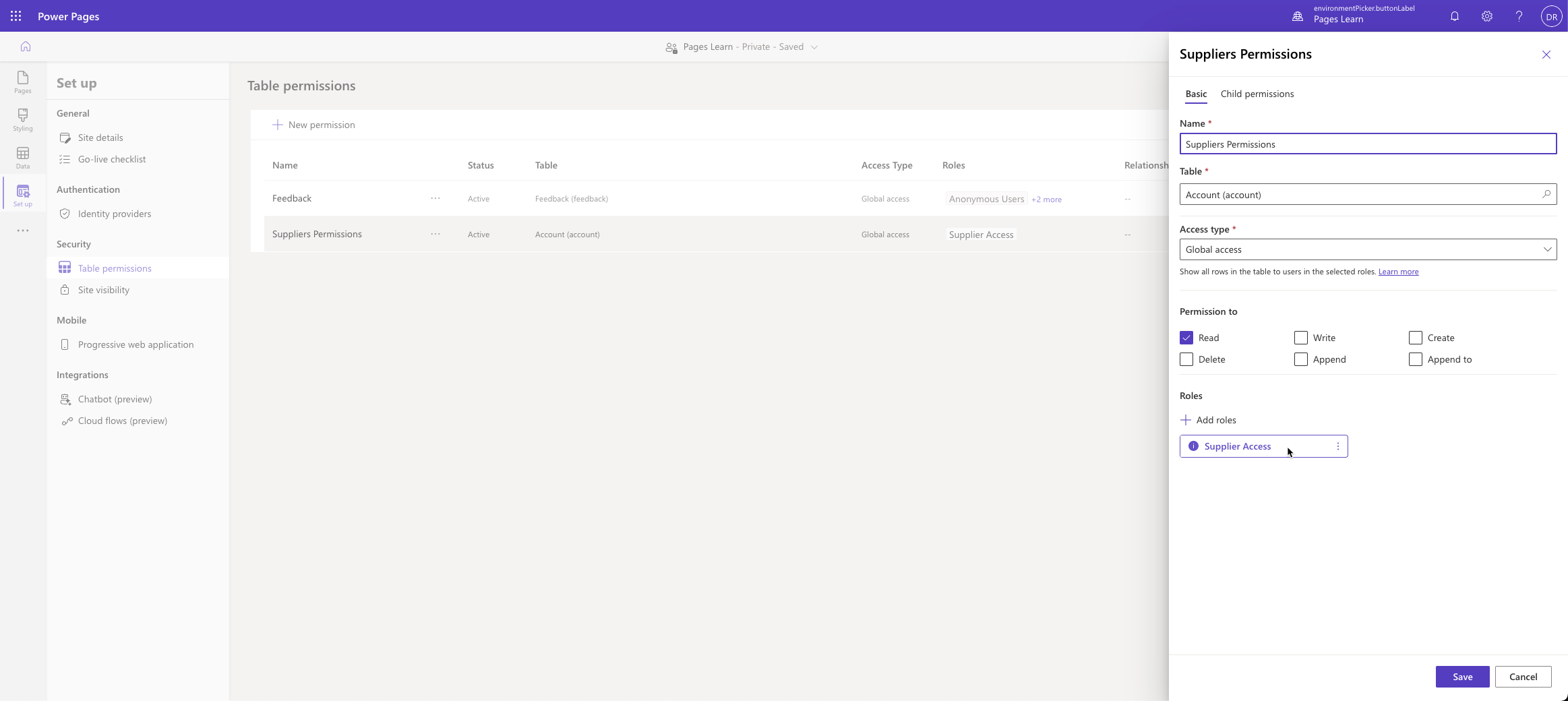Select the Site visibility menu item

pyautogui.click(x=103, y=290)
